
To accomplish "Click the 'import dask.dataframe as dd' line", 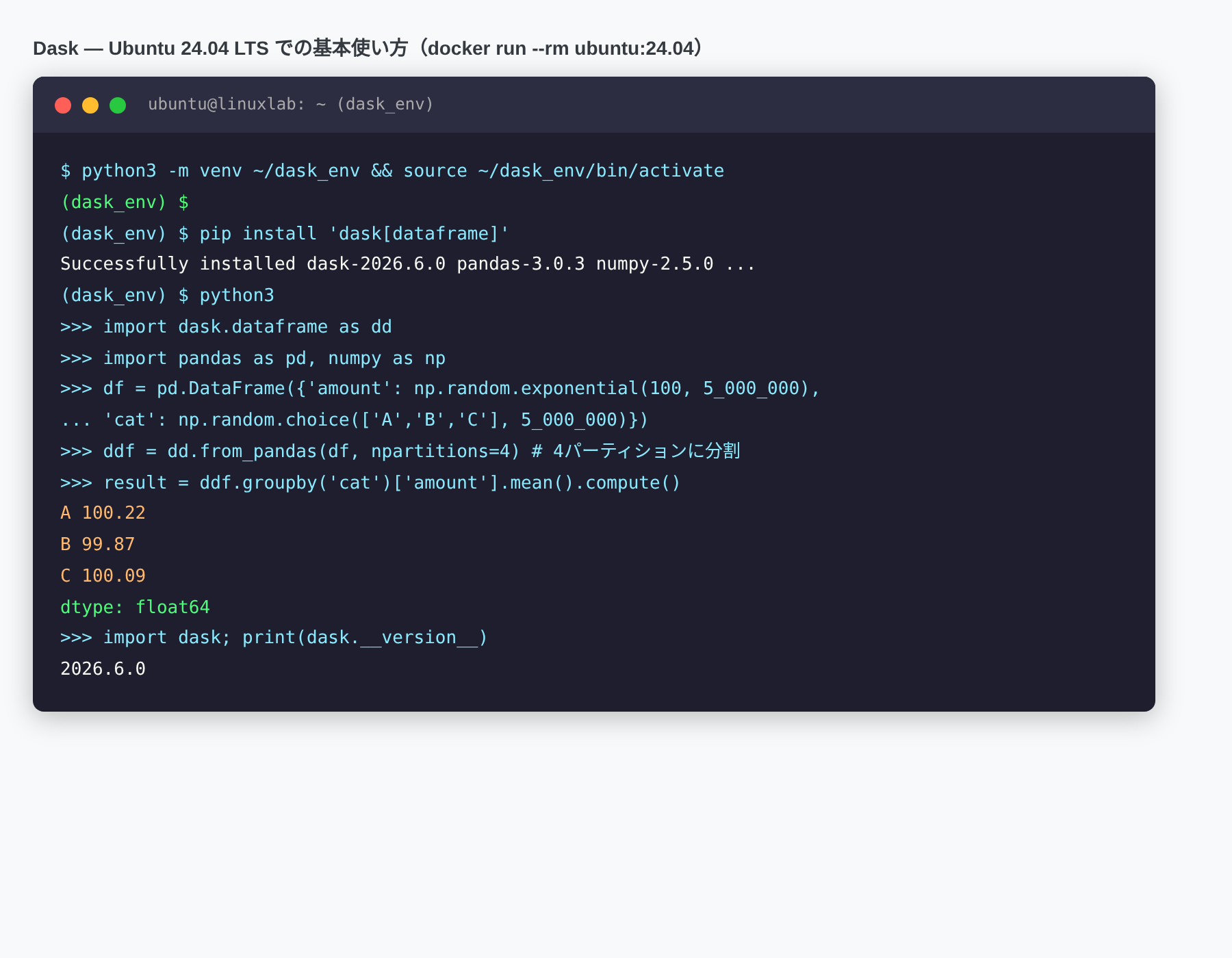I will pos(226,326).
